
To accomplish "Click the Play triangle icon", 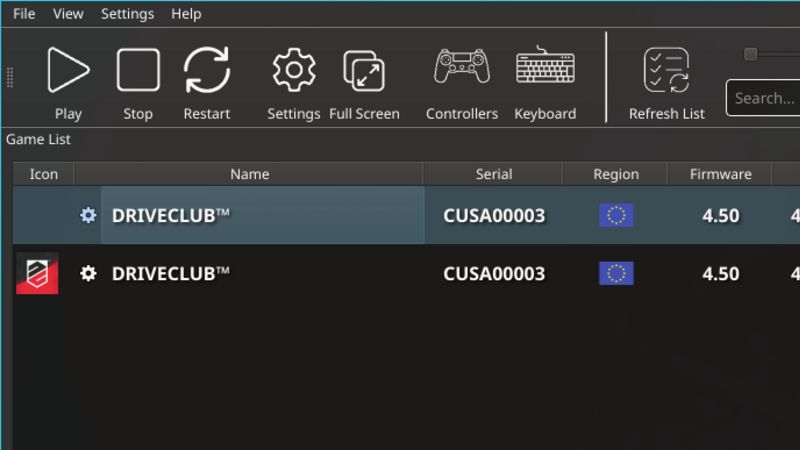I will (x=68, y=71).
